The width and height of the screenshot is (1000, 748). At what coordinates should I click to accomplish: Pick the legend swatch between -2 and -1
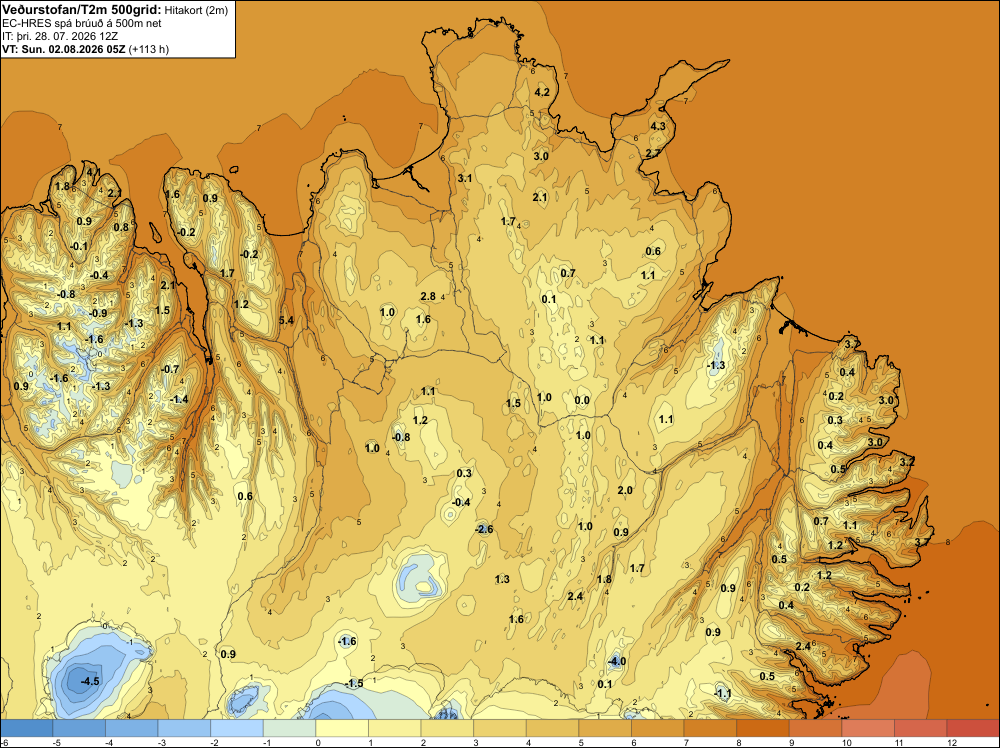pyautogui.click(x=237, y=728)
